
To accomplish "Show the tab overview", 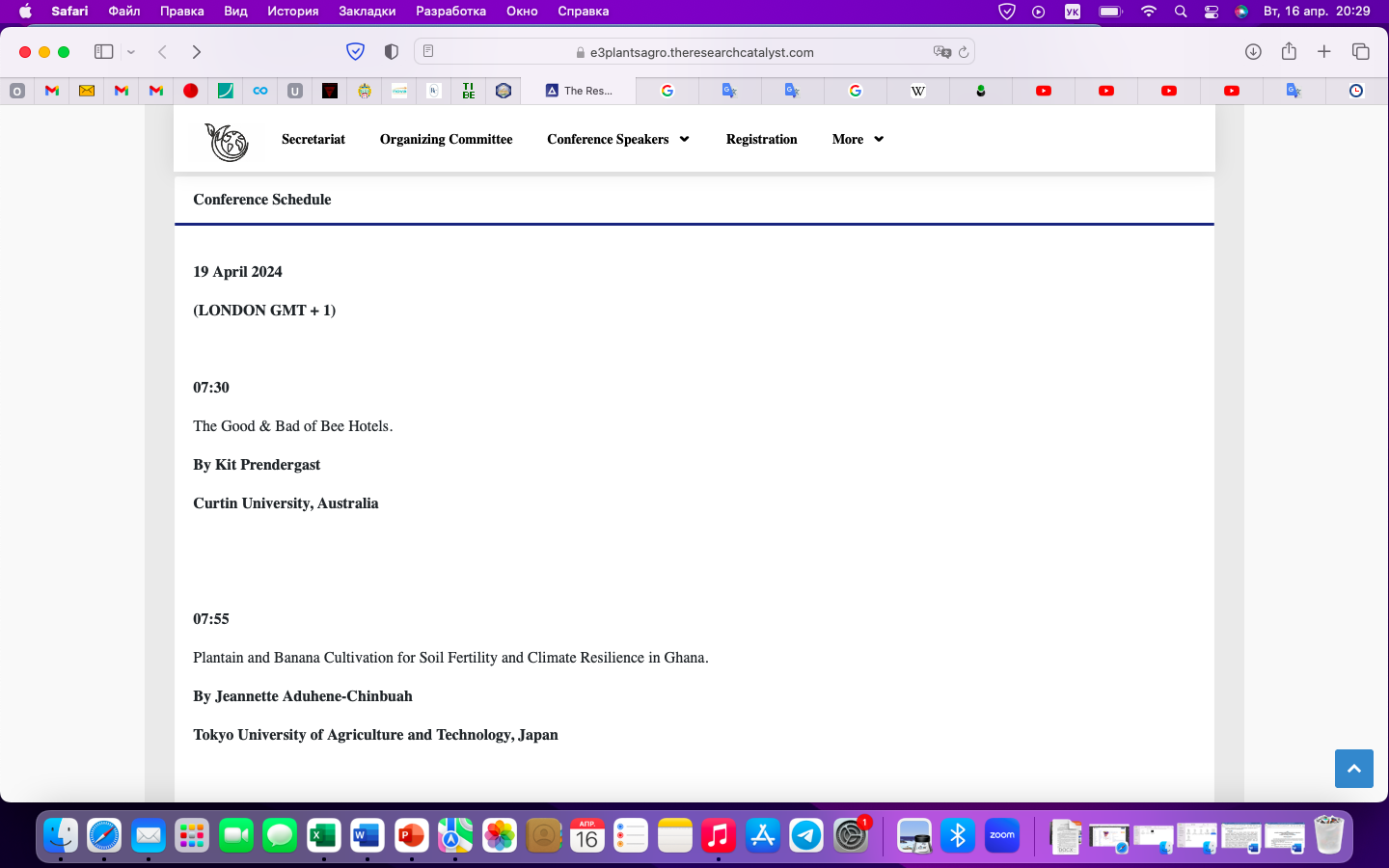I will 1361,51.
